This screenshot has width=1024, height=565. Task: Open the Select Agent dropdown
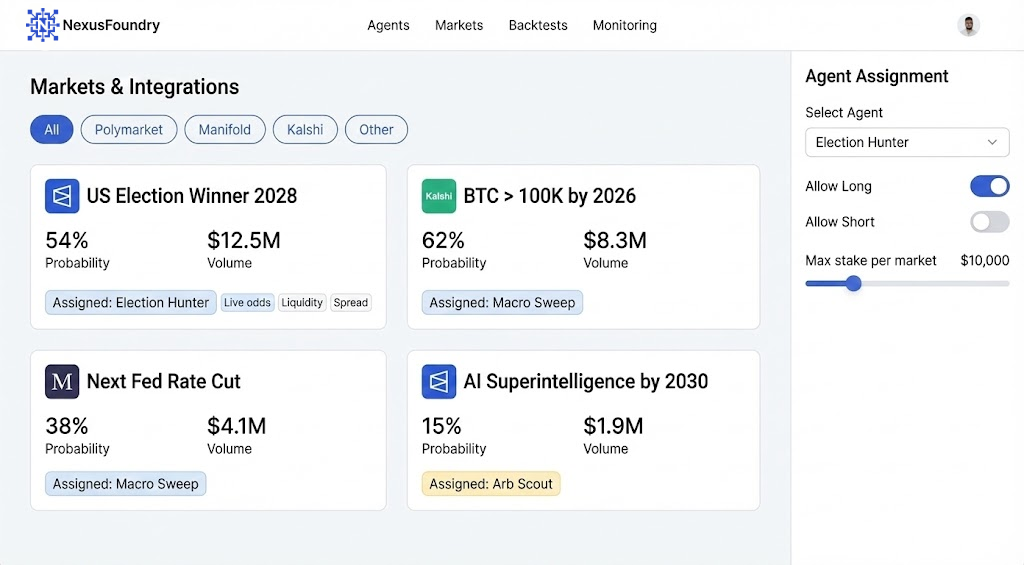pos(907,142)
